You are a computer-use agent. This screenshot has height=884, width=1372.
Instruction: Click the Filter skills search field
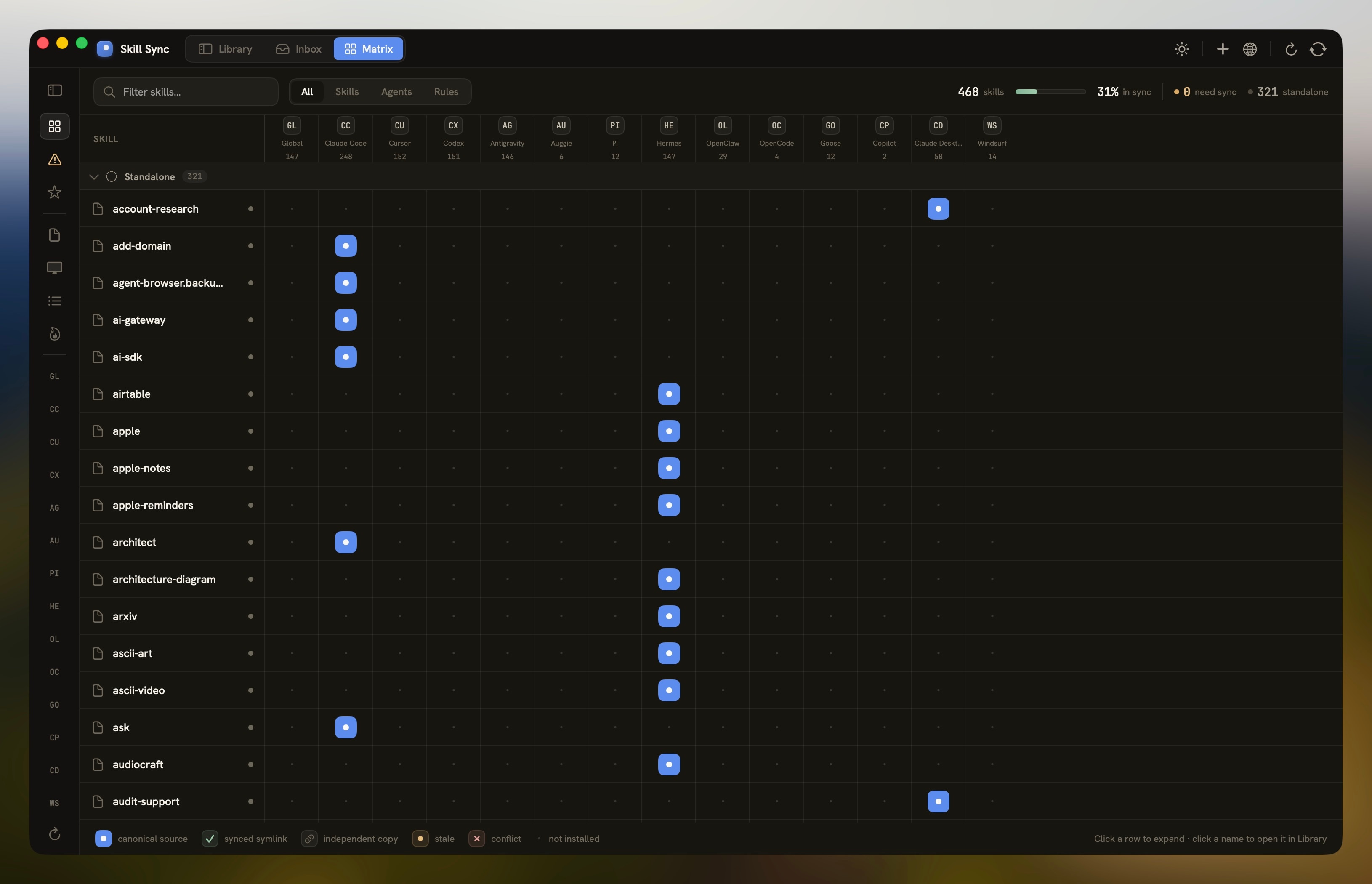186,92
